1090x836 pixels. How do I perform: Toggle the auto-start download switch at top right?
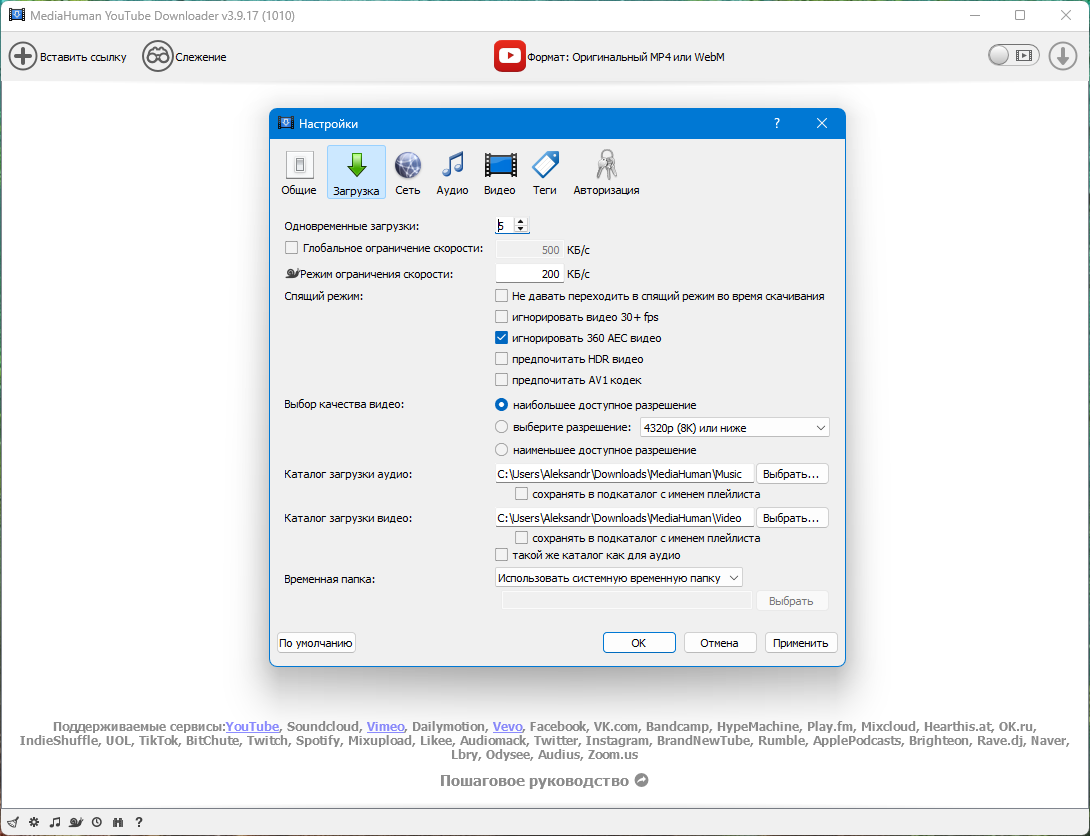click(x=1014, y=56)
